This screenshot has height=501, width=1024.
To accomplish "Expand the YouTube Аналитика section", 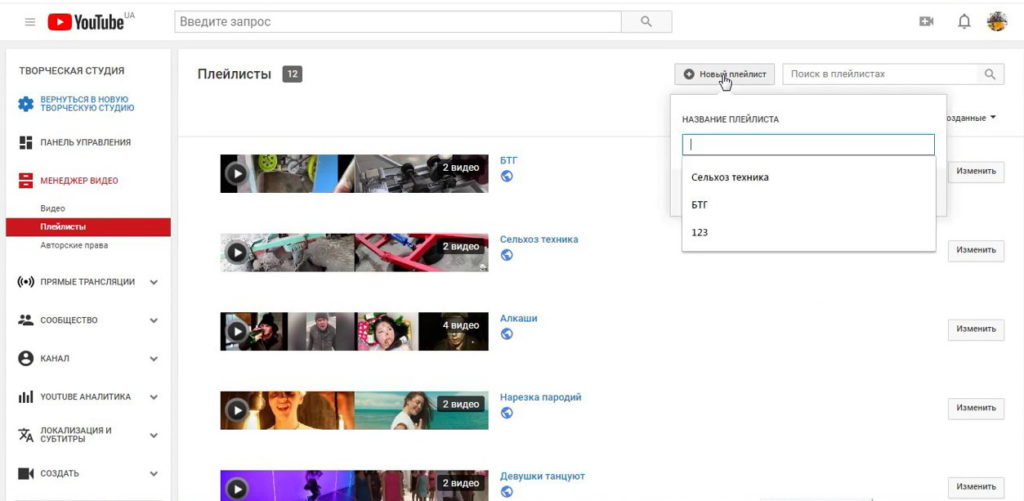I will (154, 397).
